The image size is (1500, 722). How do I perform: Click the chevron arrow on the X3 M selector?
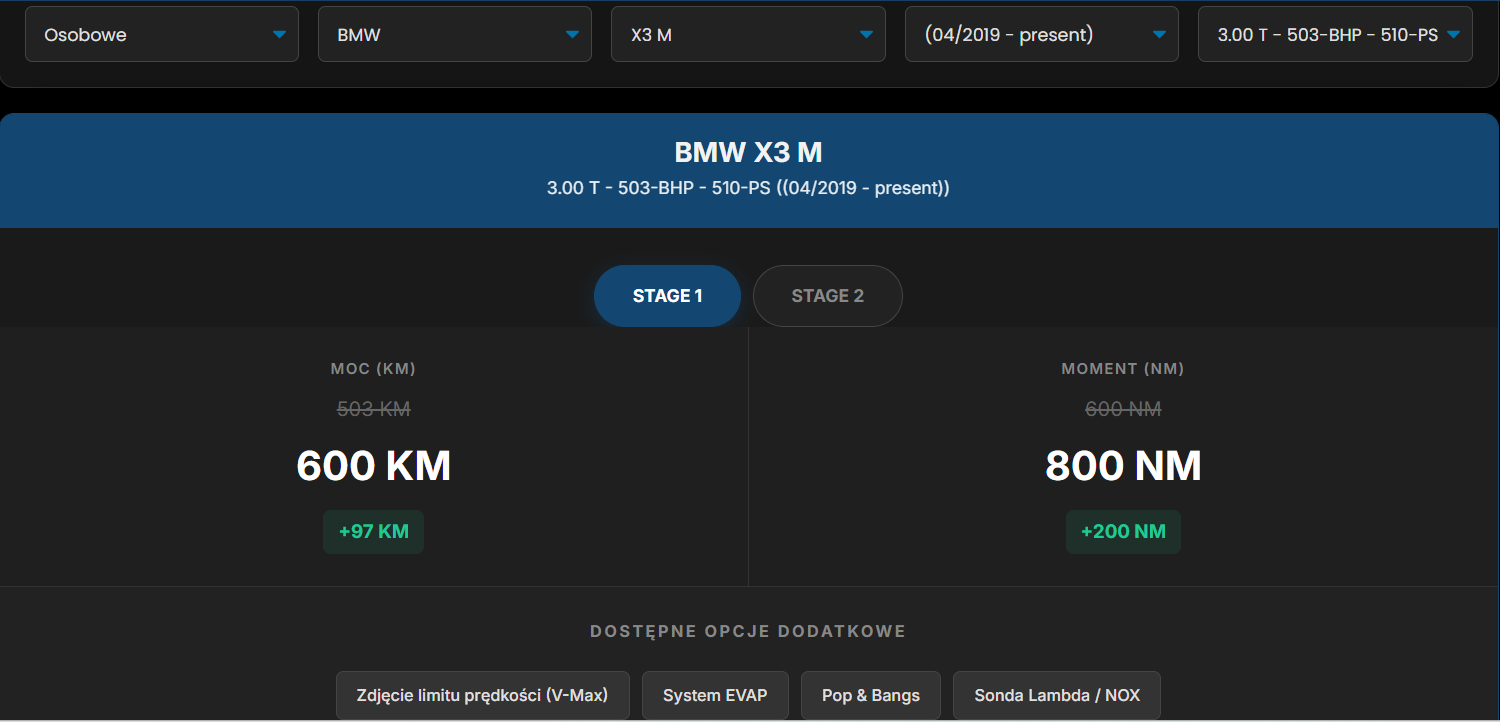[x=865, y=33]
